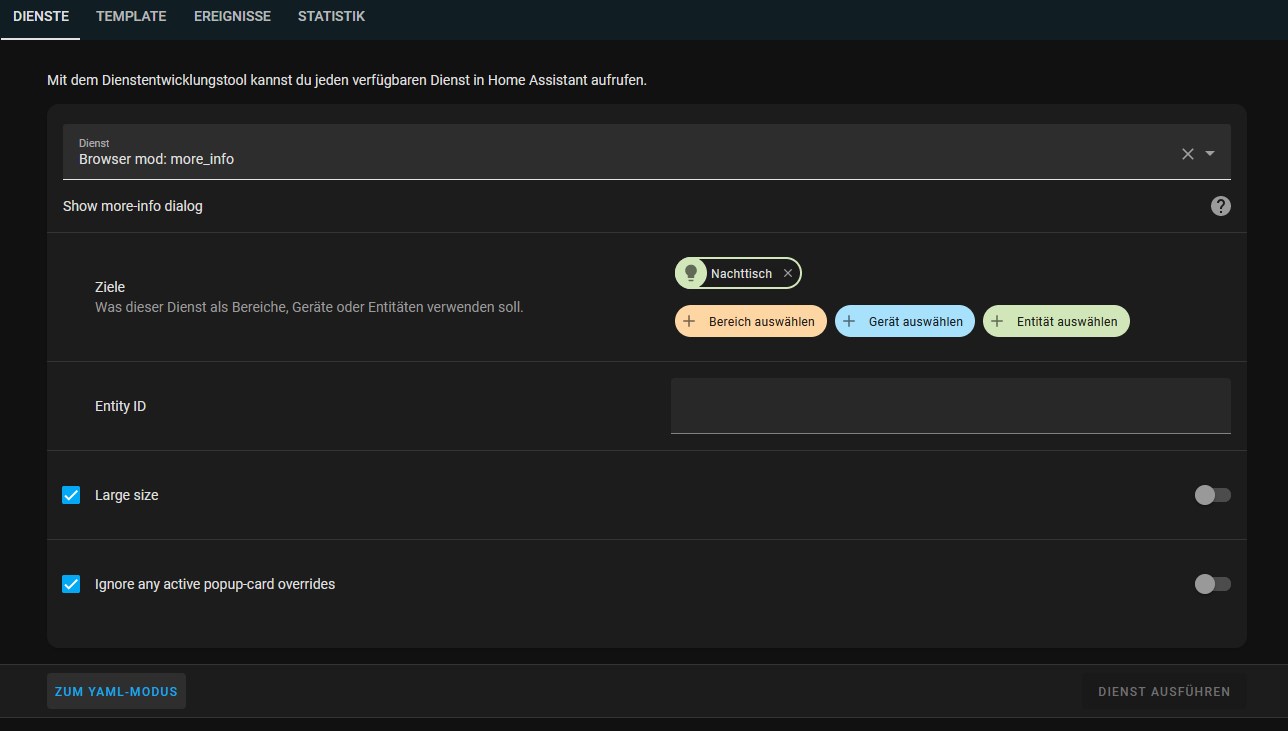Open the Dienst service dropdown arrow
Viewport: 1288px width, 731px height.
[1211, 154]
